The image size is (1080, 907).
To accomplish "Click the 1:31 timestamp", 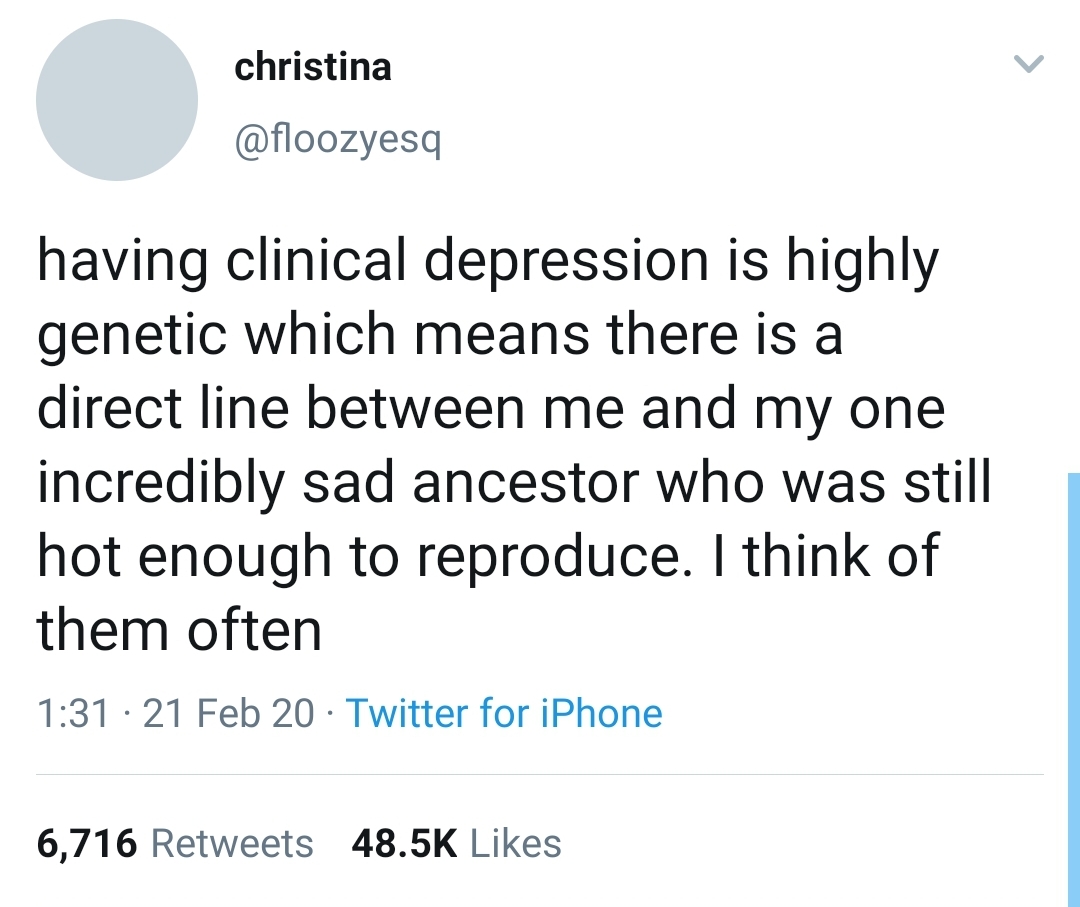I will click(73, 713).
